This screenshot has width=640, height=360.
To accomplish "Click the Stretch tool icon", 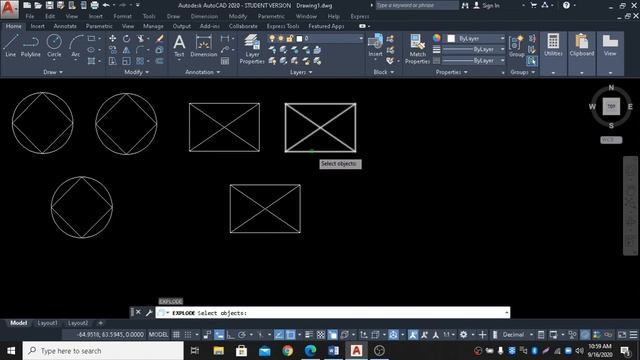I will coord(112,61).
